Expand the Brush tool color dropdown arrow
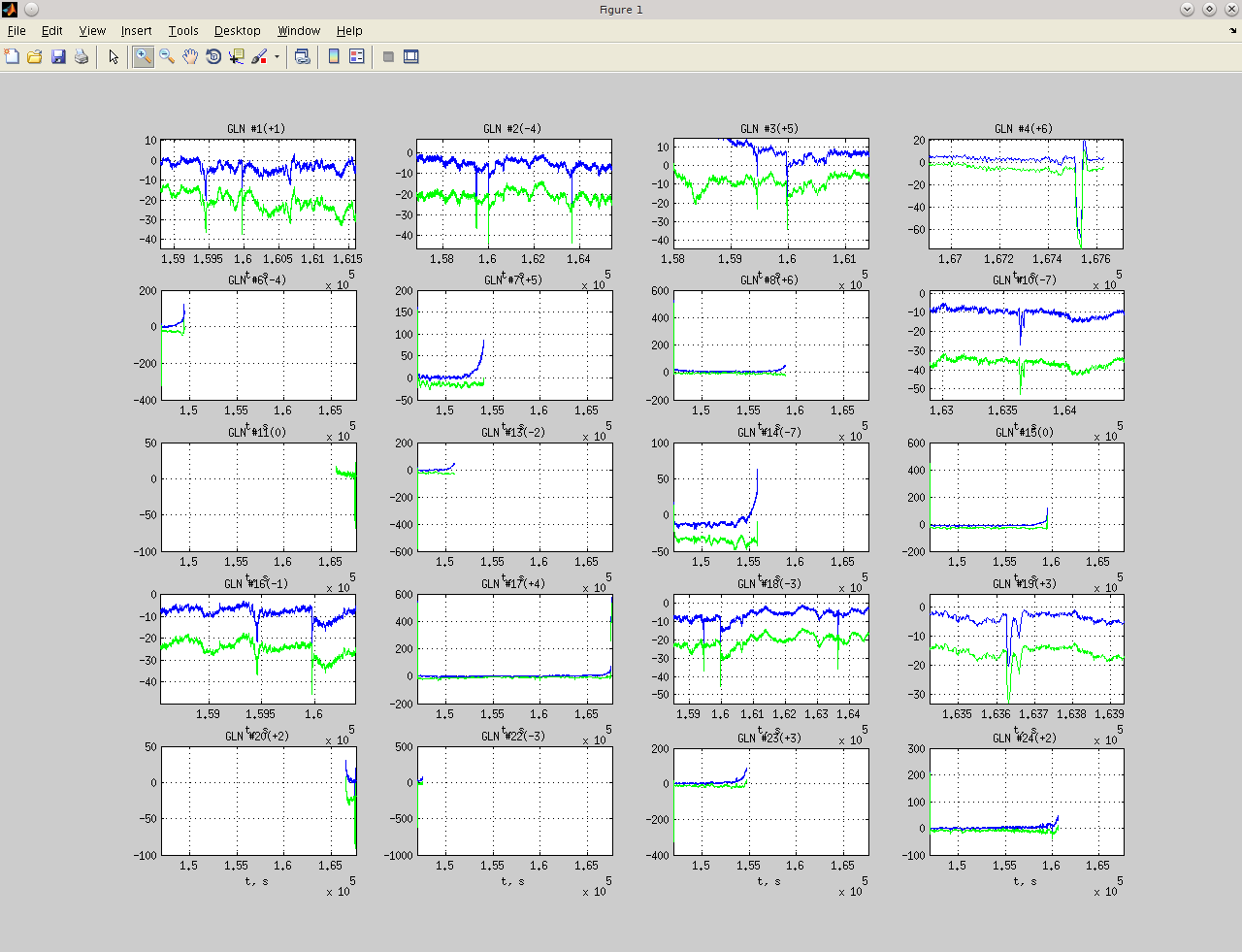 point(277,57)
